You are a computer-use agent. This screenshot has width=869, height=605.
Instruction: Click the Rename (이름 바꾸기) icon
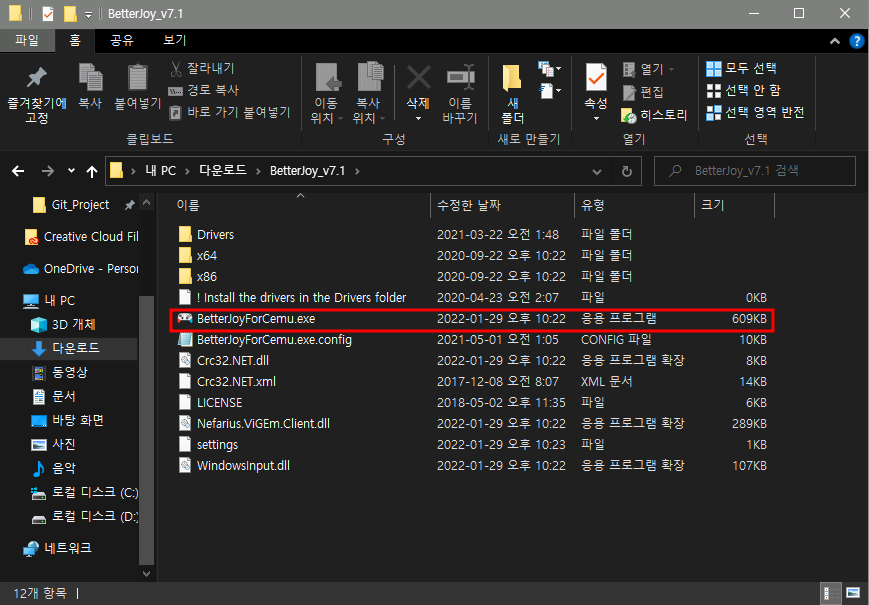(x=460, y=78)
